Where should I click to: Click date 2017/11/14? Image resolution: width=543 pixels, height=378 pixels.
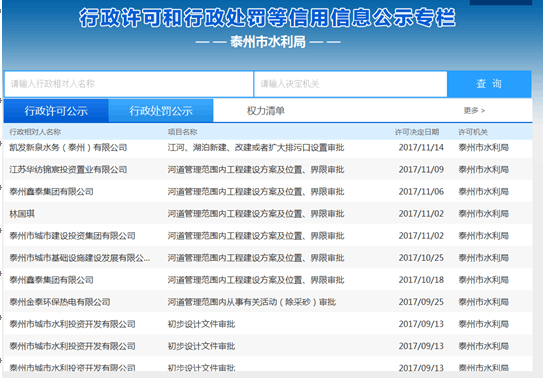(x=421, y=147)
